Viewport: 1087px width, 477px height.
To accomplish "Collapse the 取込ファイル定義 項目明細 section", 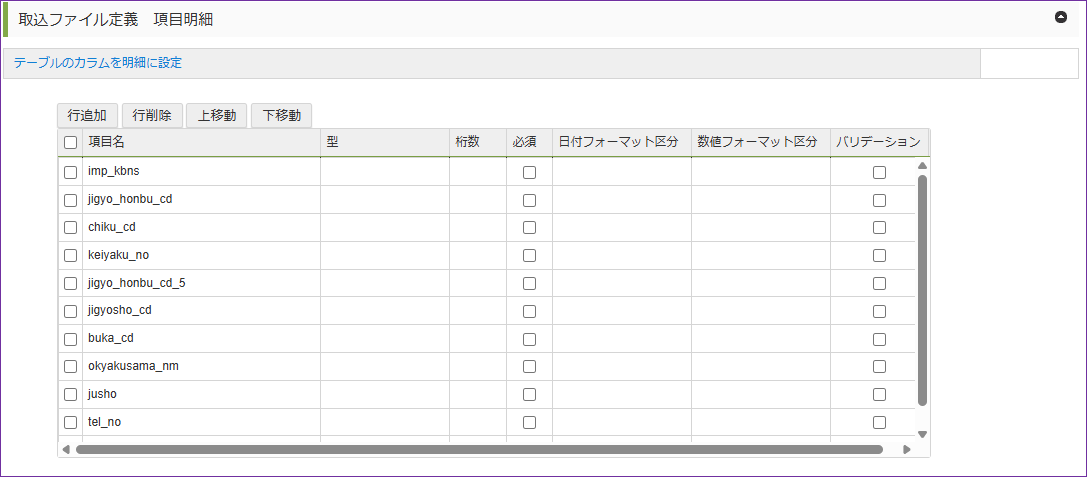I will pyautogui.click(x=1061, y=17).
